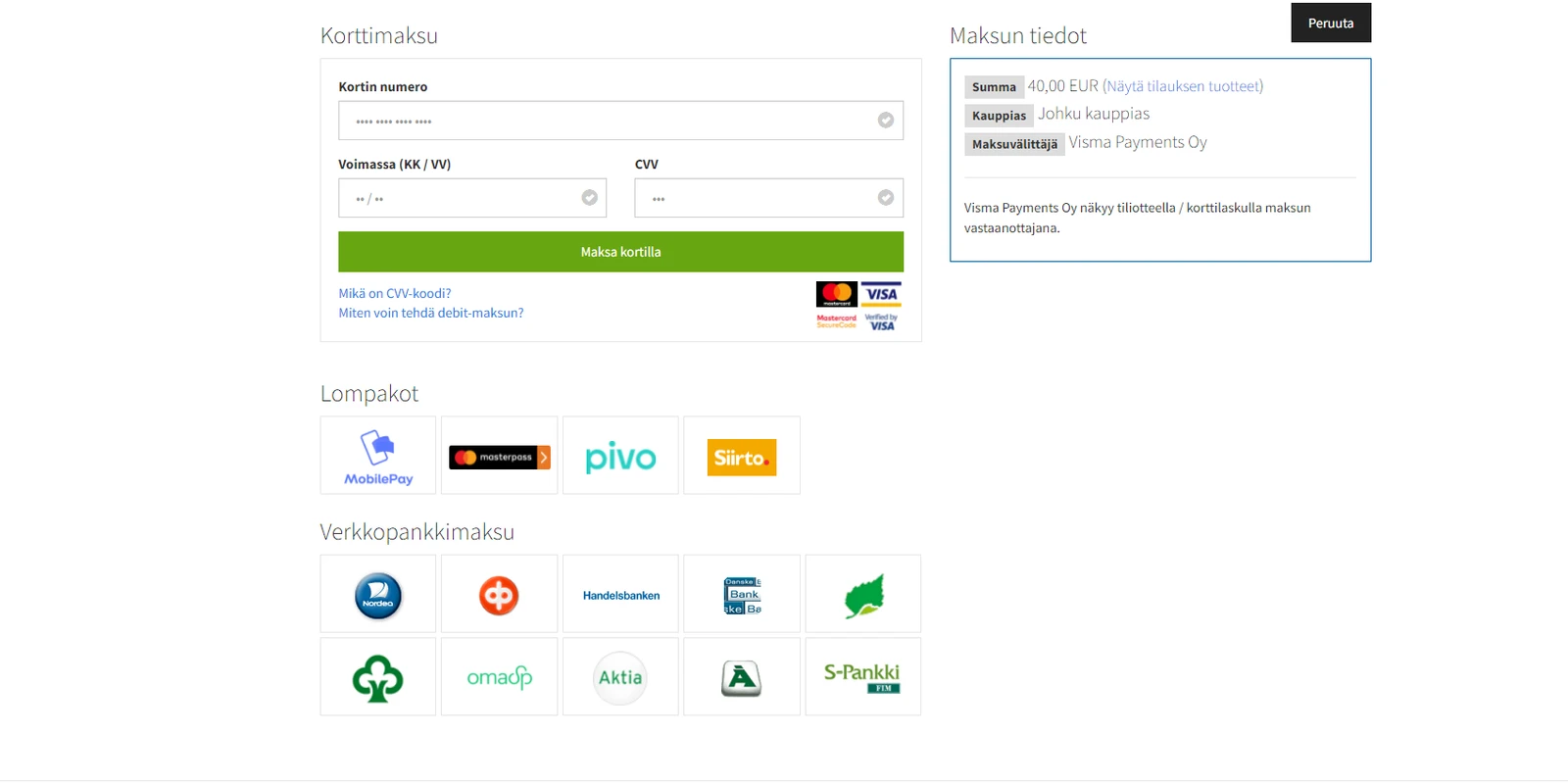Pay with S-Pankki
This screenshot has height=784, width=1568.
click(863, 677)
